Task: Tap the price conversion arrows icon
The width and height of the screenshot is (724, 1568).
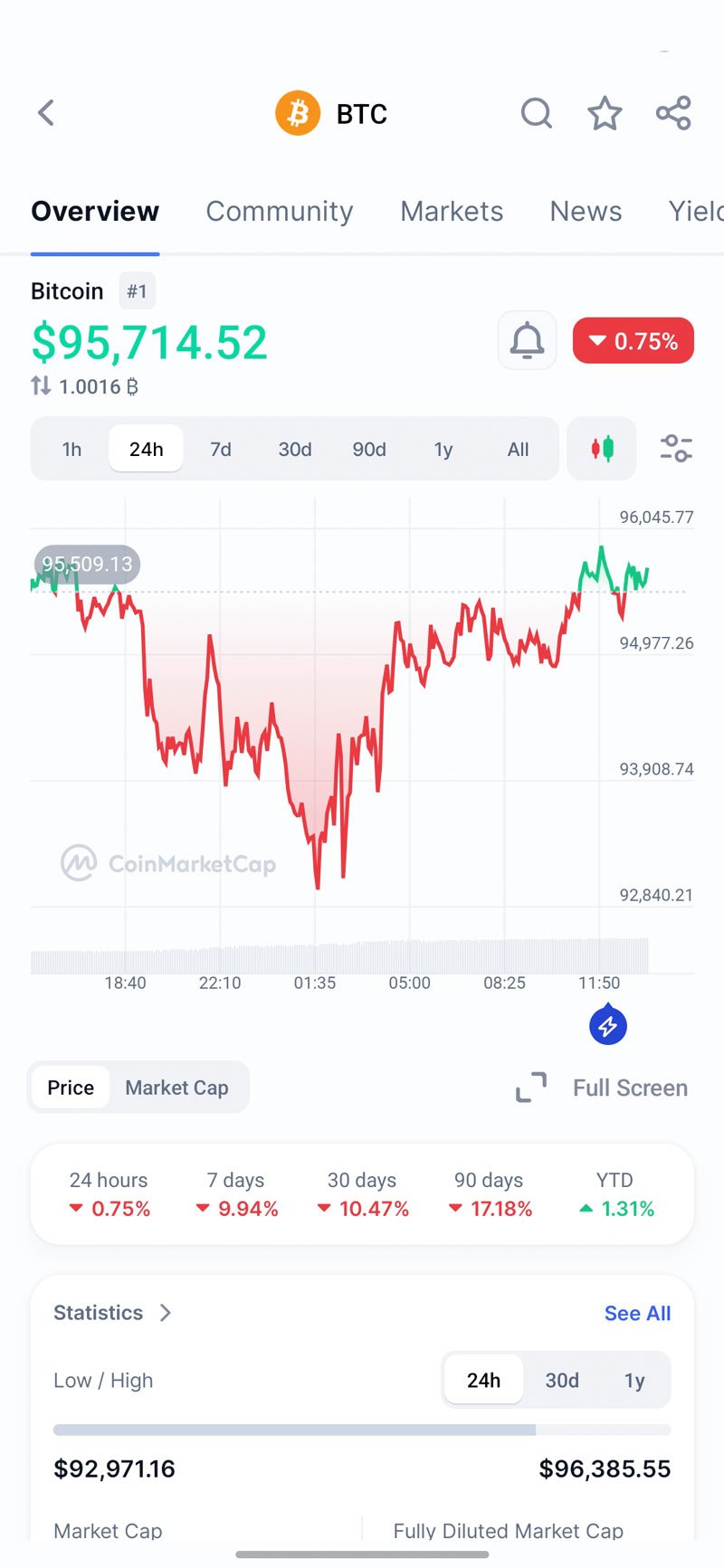Action: (41, 386)
